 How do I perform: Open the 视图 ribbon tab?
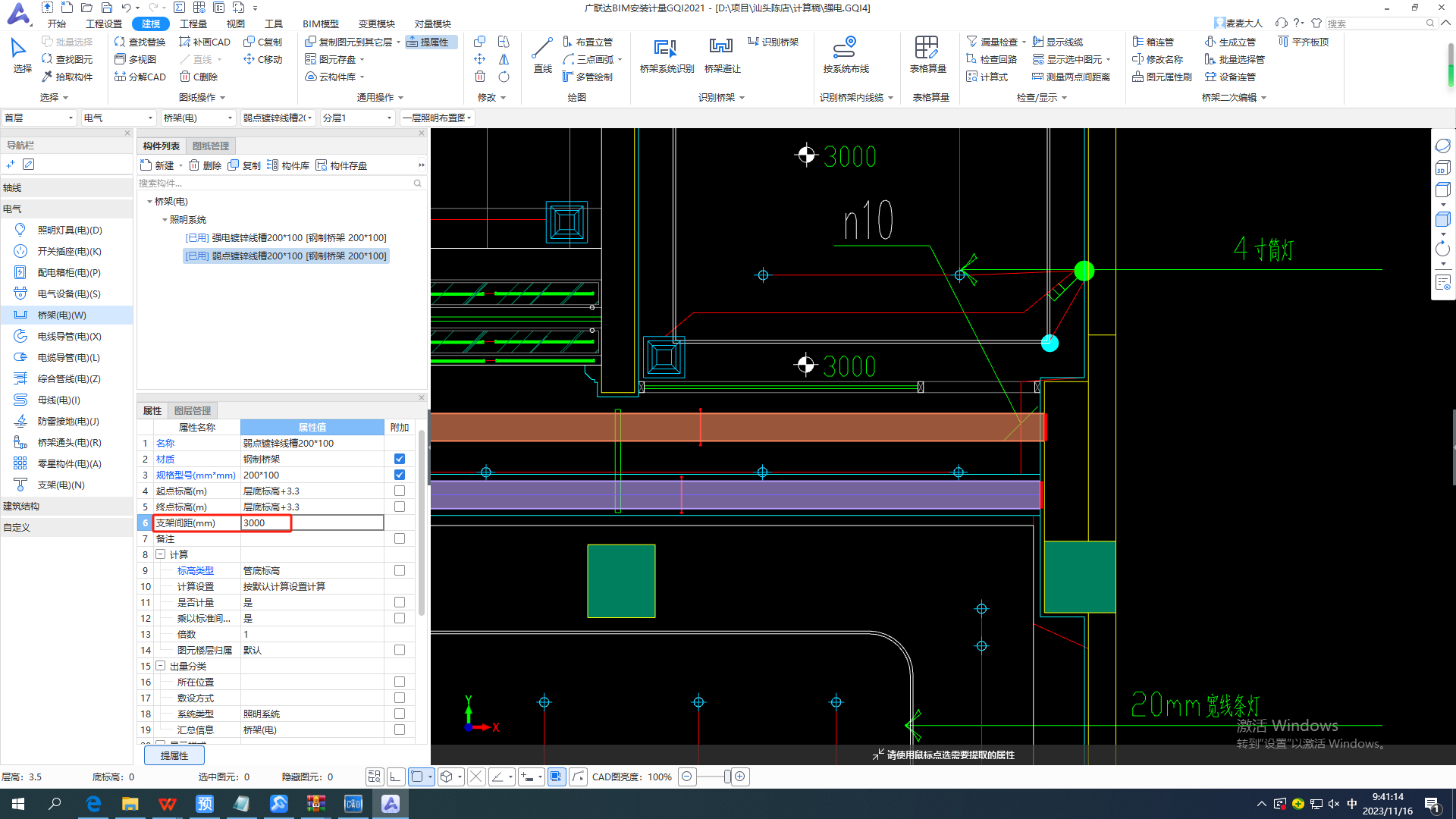click(x=235, y=24)
